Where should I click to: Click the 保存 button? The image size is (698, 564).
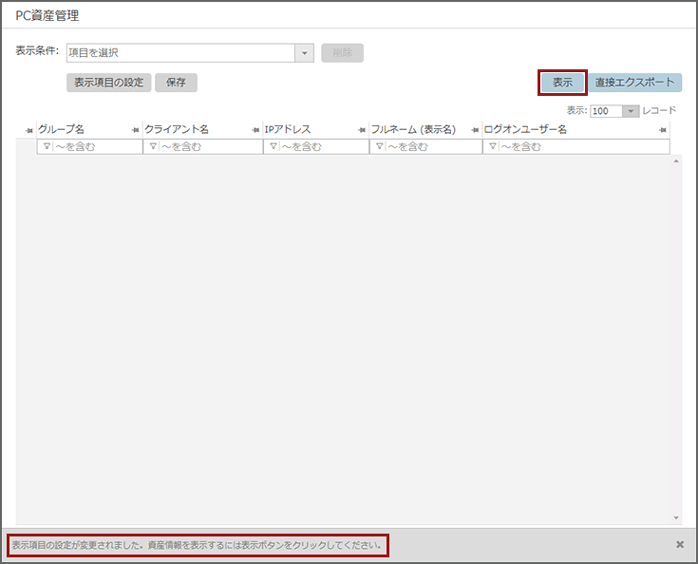[176, 82]
